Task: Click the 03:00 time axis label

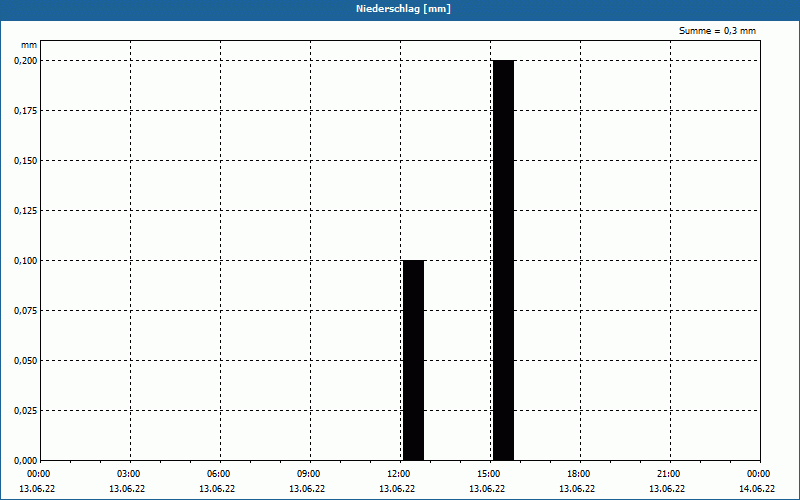Action: click(x=129, y=474)
